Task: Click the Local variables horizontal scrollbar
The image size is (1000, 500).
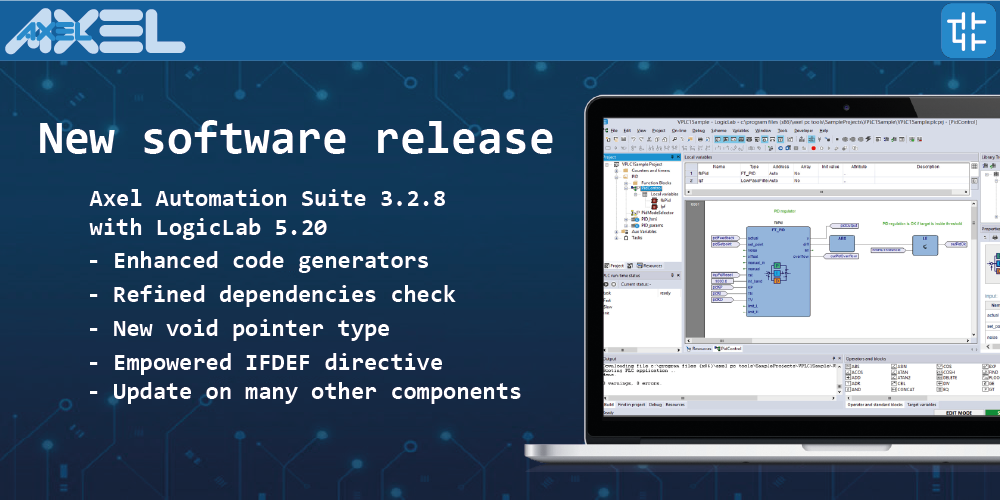Action: [x=827, y=192]
